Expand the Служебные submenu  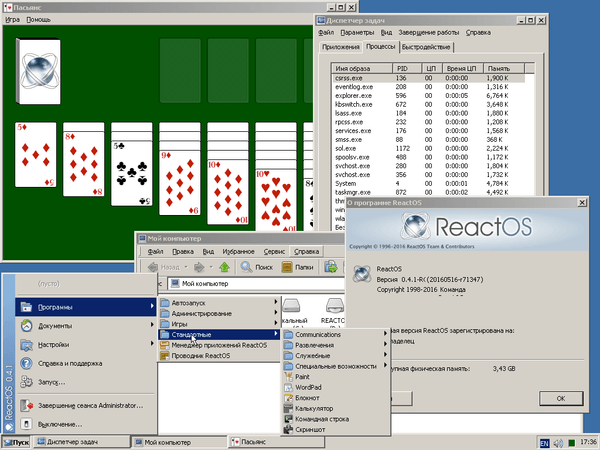[336, 356]
